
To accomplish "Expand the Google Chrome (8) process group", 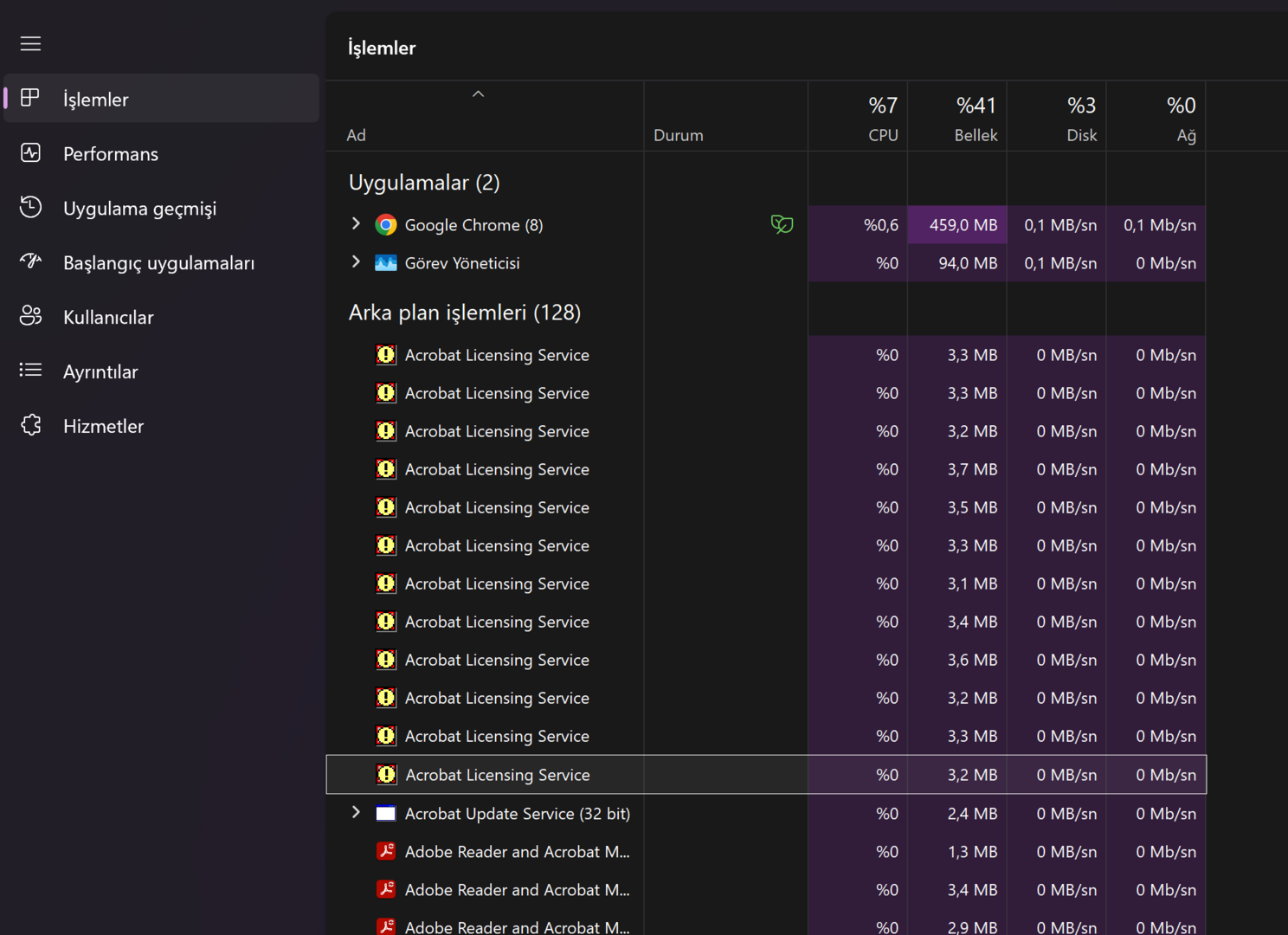I will [x=356, y=223].
